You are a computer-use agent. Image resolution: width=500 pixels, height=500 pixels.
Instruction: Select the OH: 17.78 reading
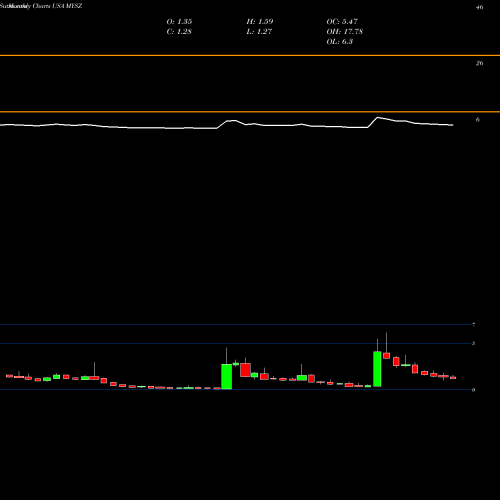click(x=344, y=31)
